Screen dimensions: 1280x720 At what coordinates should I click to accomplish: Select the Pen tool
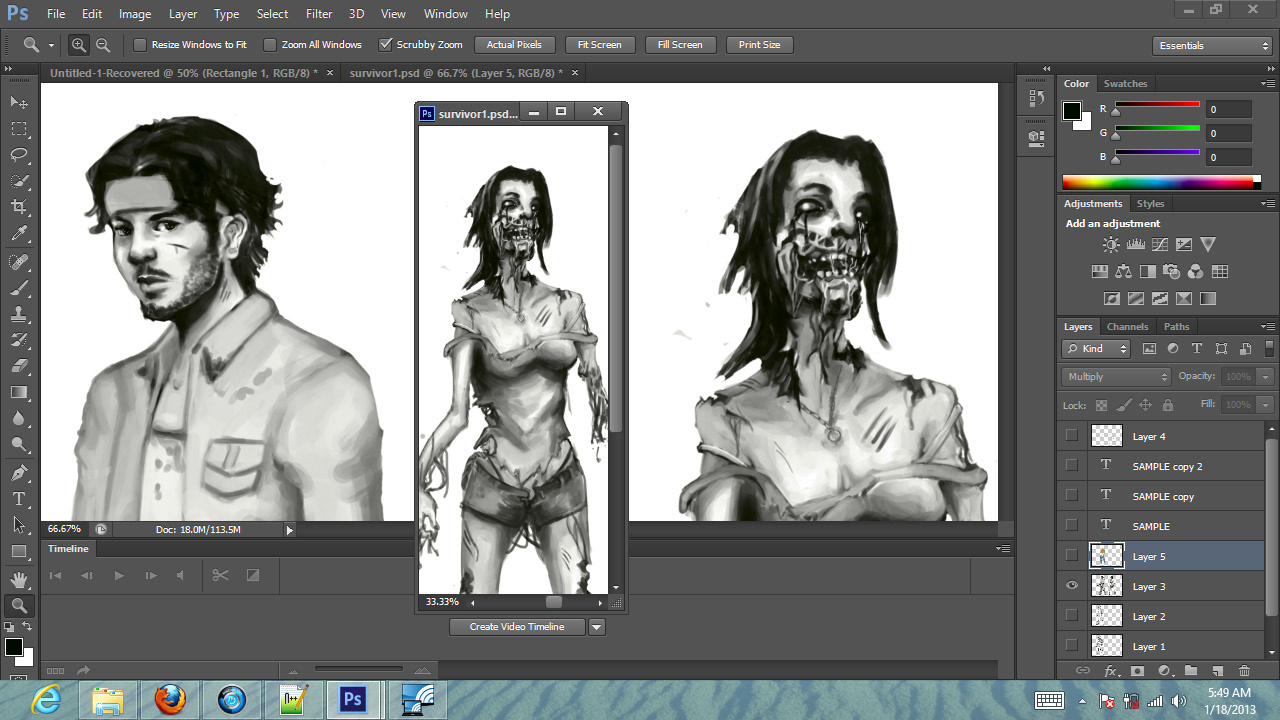click(x=19, y=472)
